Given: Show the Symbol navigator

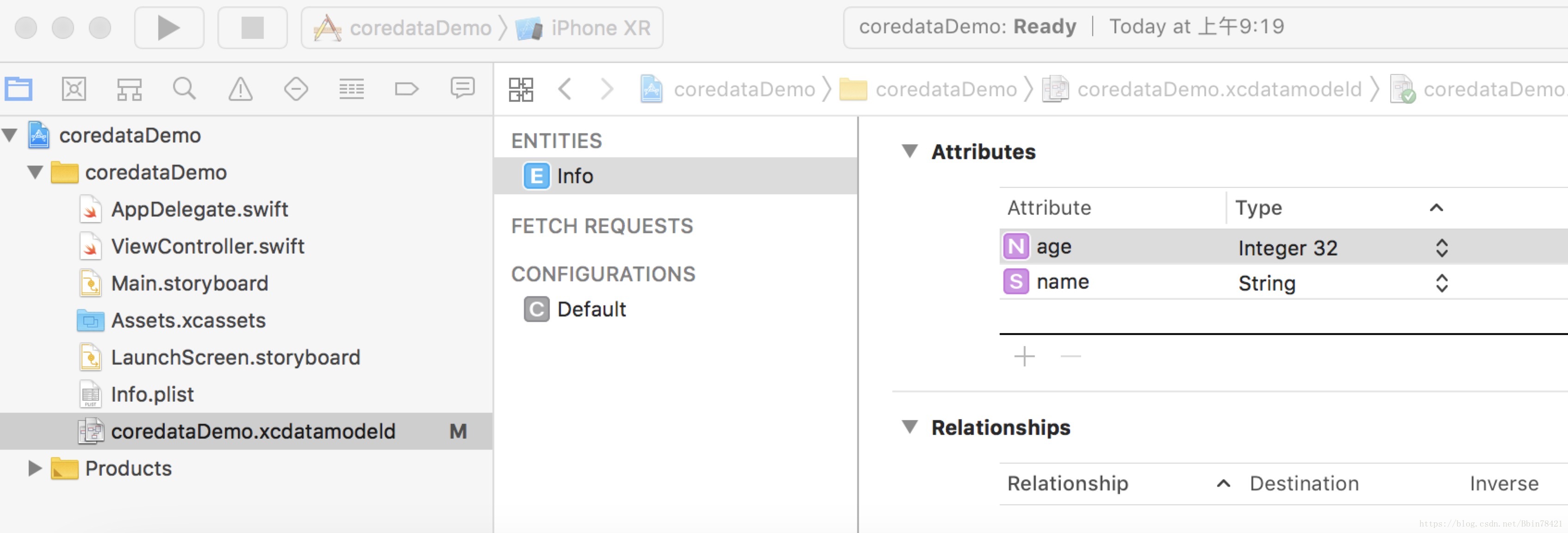Looking at the screenshot, I should [x=130, y=89].
